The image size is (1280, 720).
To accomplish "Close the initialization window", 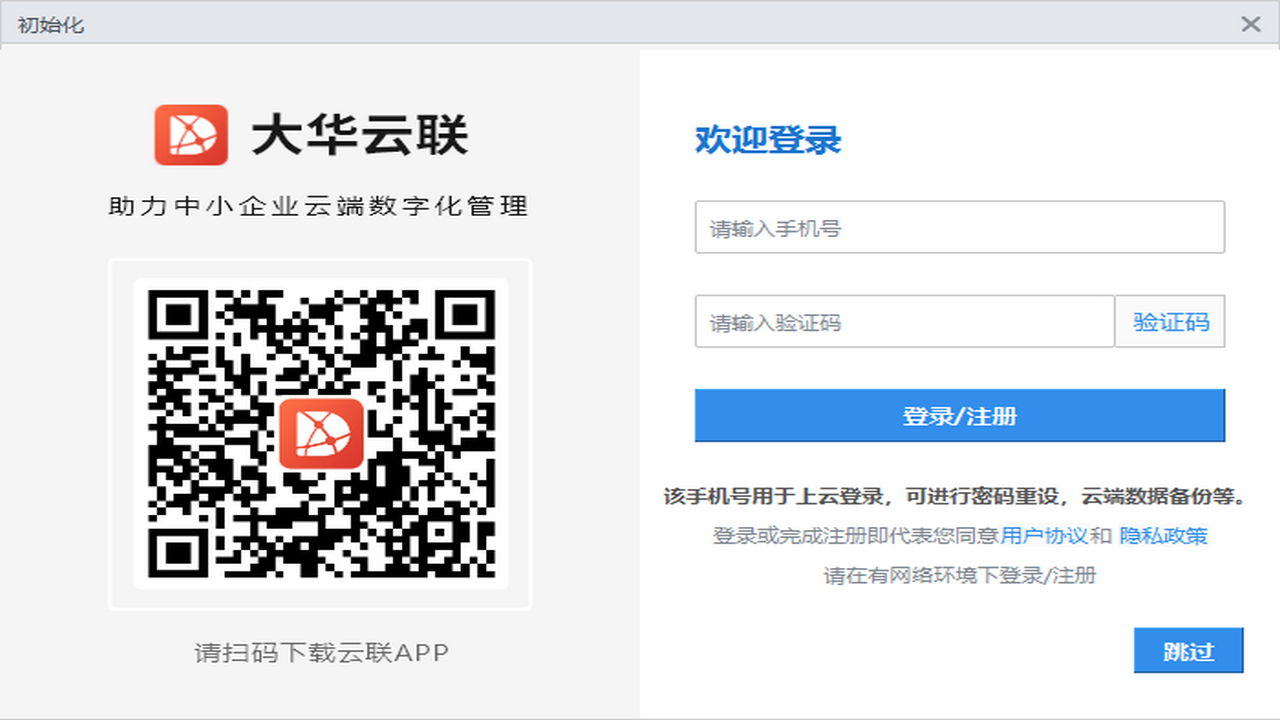I will 1250,23.
